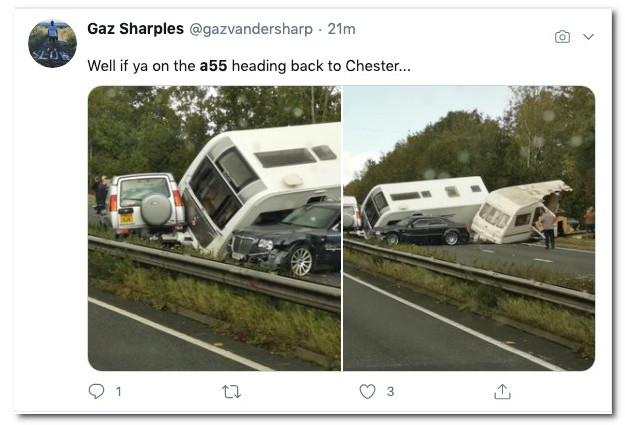Click the camera icon at top right
Image resolution: width=625 pixels, height=425 pixels.
pyautogui.click(x=562, y=37)
